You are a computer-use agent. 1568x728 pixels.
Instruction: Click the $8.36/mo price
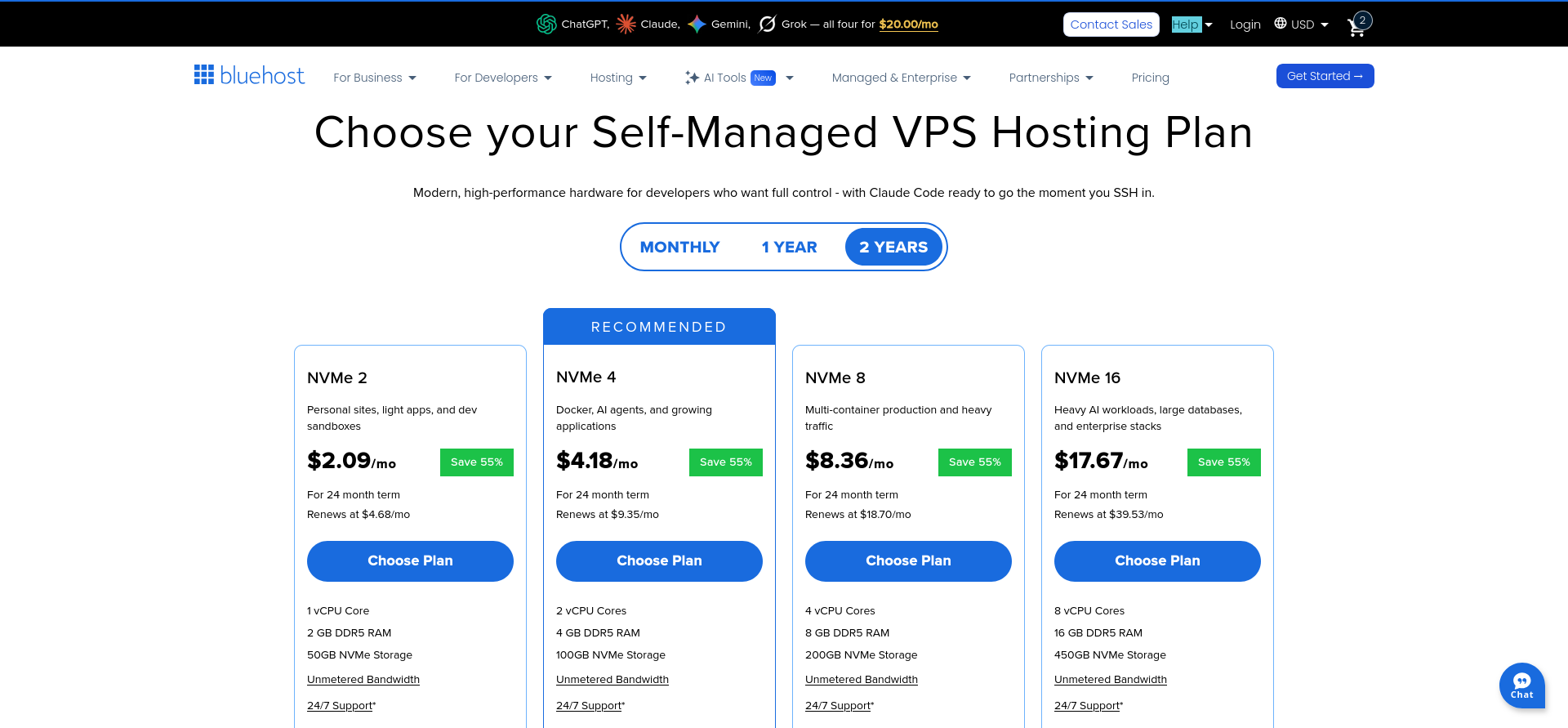click(x=849, y=461)
